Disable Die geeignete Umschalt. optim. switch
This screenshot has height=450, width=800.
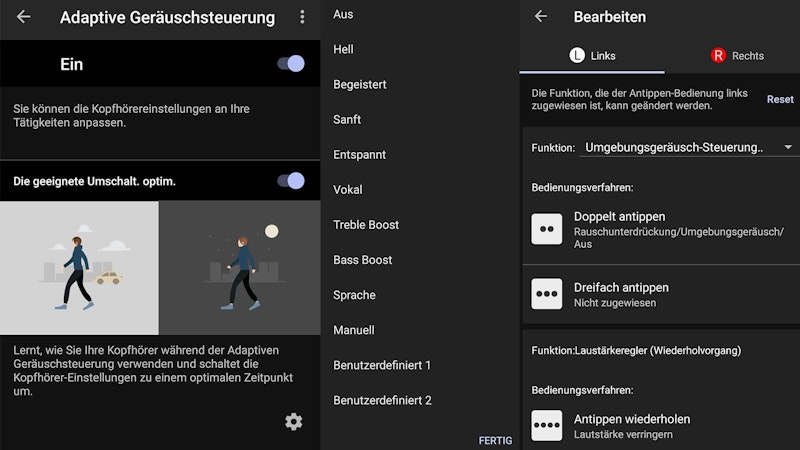[x=291, y=181]
